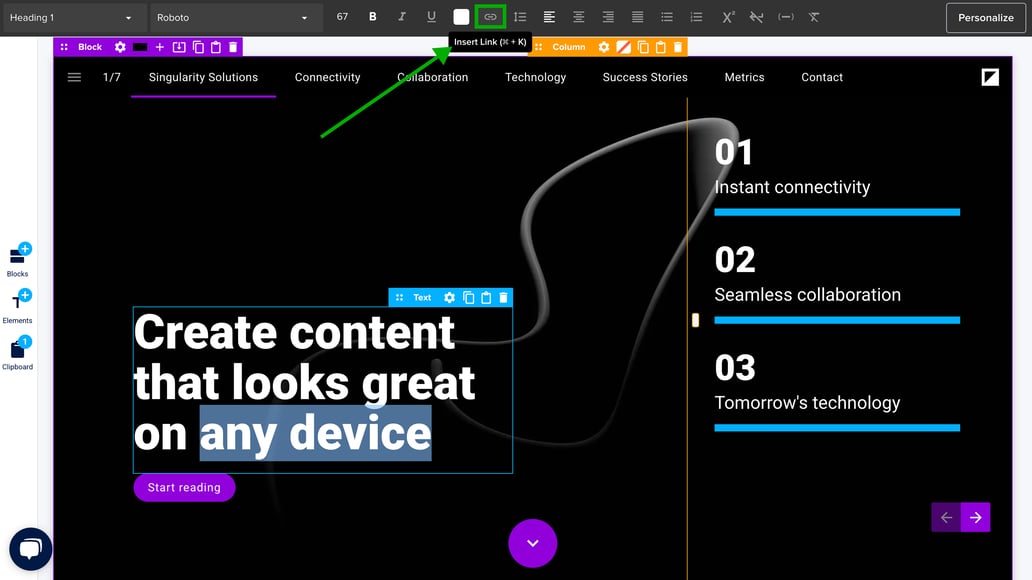Open the Column no-color swatch
1032x580 pixels.
pos(623,47)
